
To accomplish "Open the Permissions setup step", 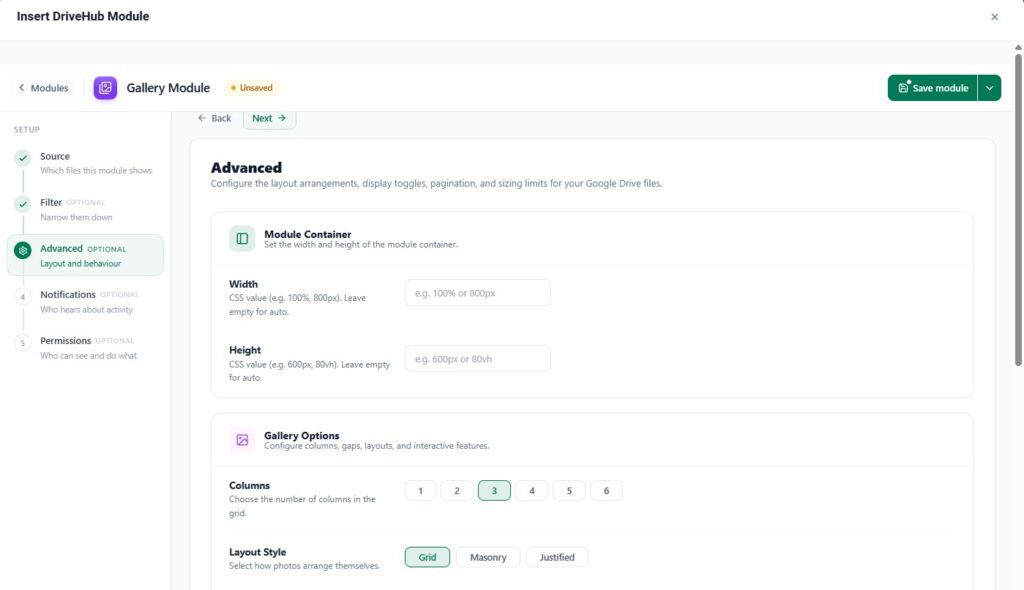I will click(85, 348).
